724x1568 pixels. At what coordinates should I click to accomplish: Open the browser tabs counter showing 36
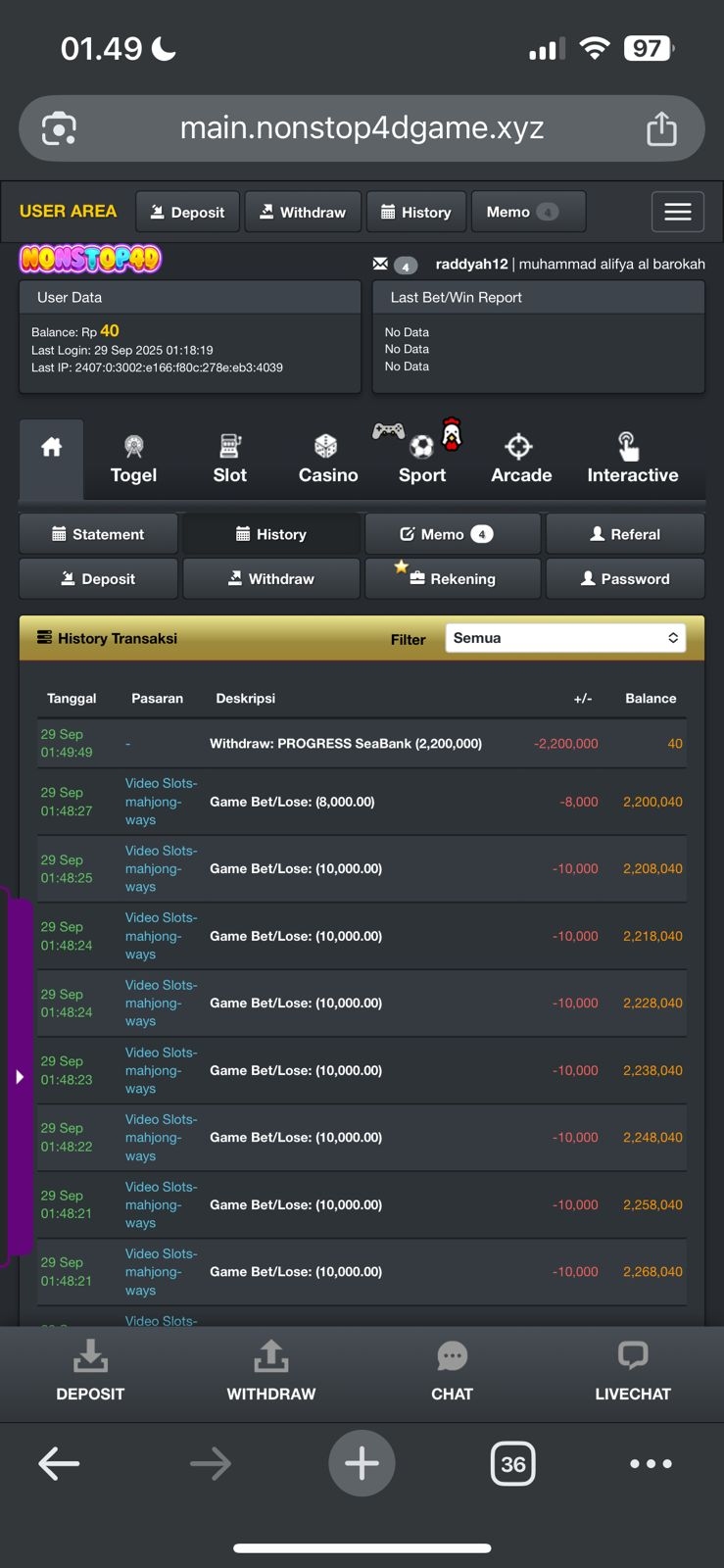[x=512, y=1463]
